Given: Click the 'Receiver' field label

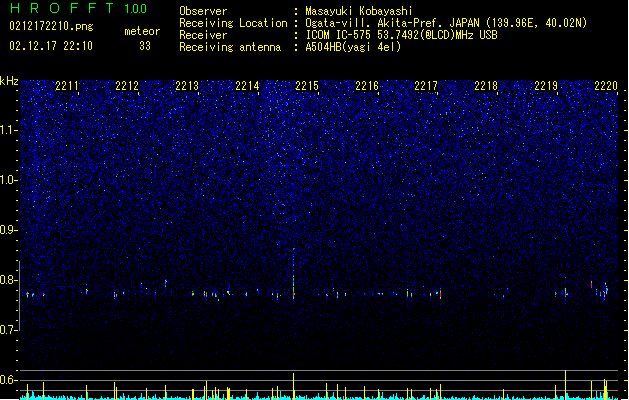Looking at the screenshot, I should [203, 35].
